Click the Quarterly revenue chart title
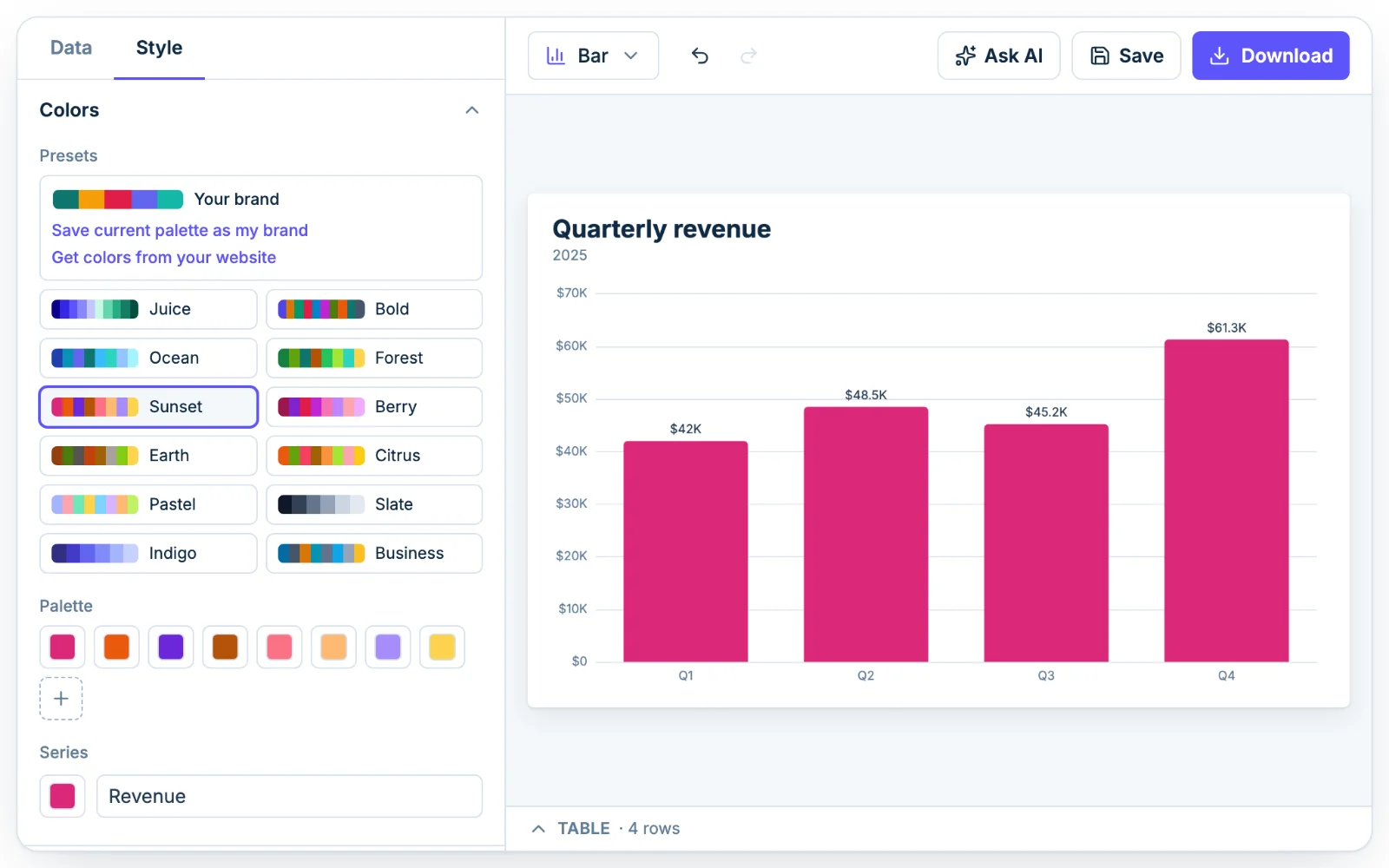This screenshot has height=868, width=1389. click(662, 229)
